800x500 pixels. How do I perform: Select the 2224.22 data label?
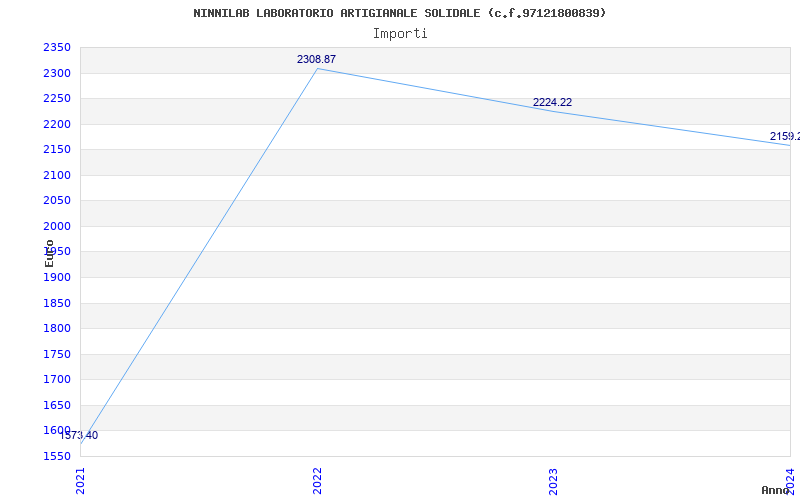(x=552, y=102)
